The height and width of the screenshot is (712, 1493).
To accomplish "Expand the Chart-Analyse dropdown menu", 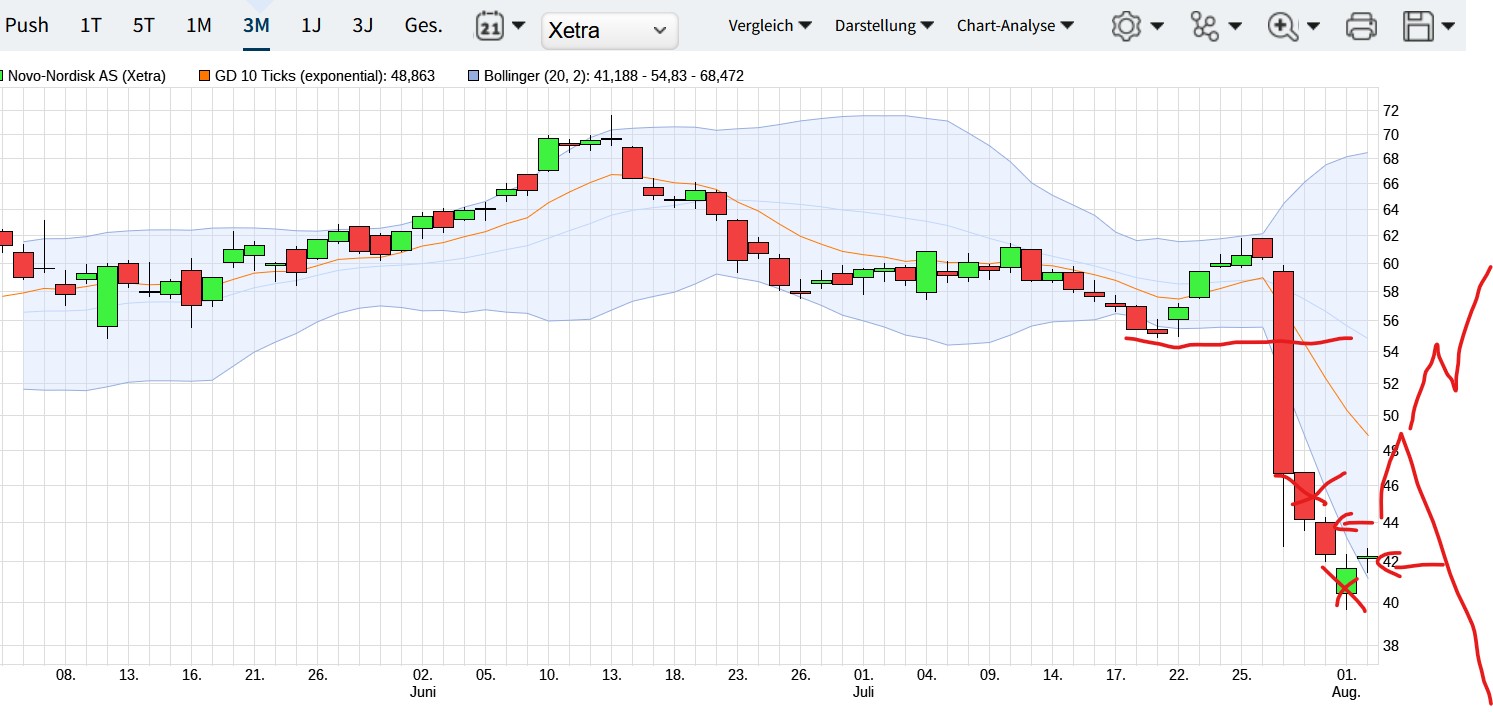I will pos(1015,26).
